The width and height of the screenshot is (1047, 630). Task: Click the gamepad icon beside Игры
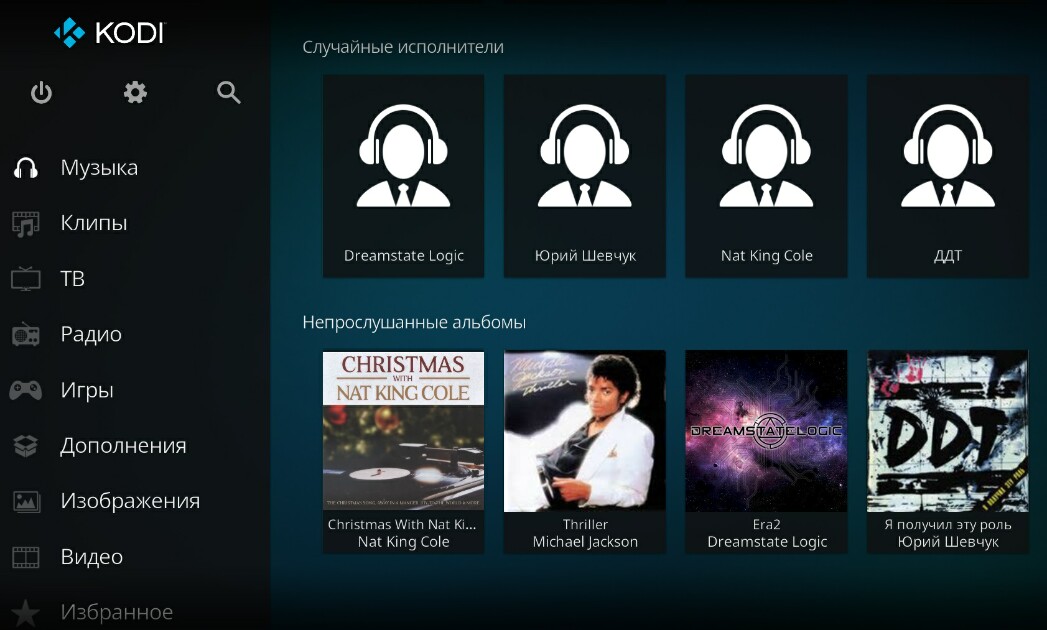click(26, 390)
